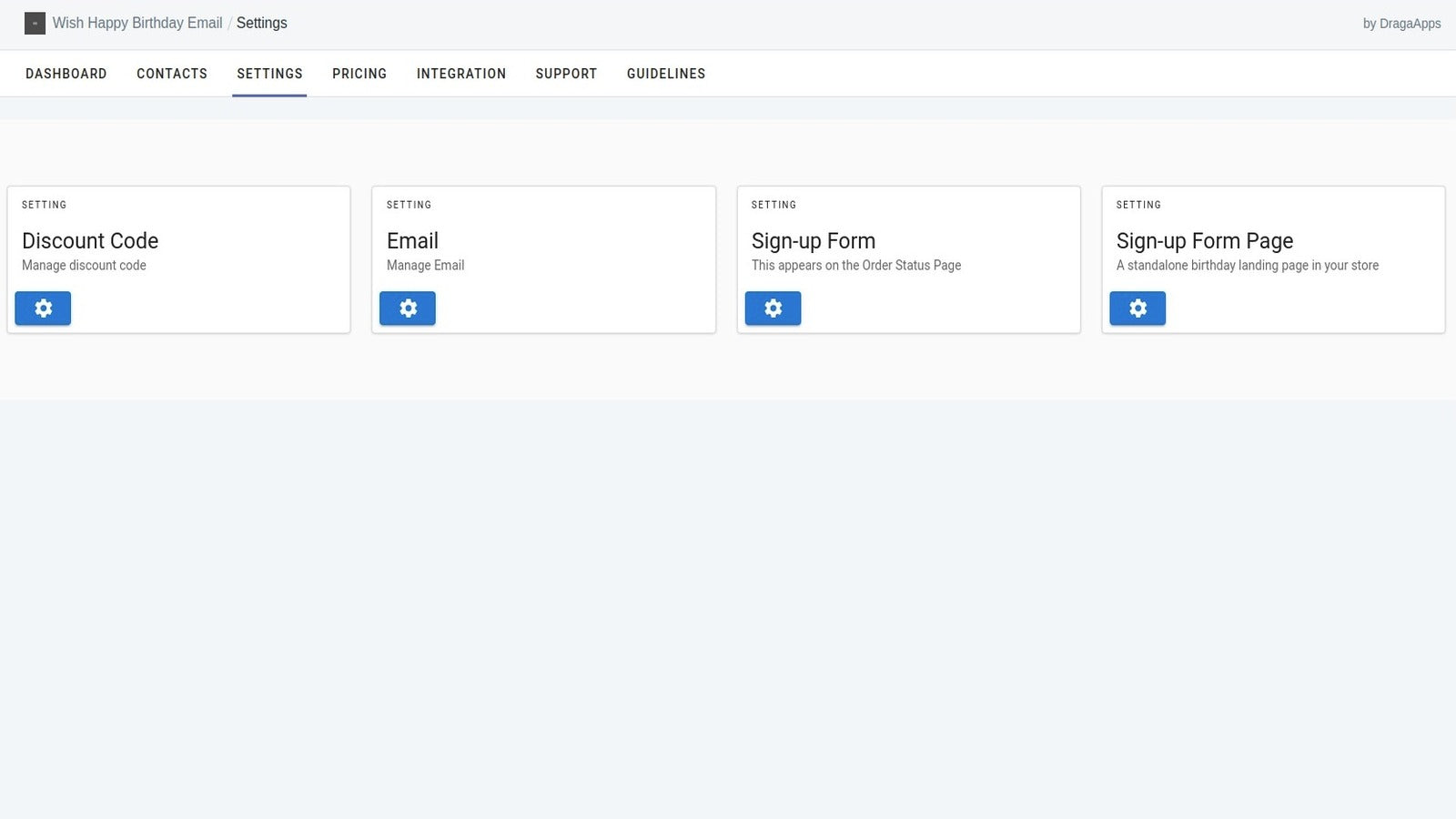The image size is (1456, 819).
Task: Click gear button in Sign-up Form Page card
Action: (1137, 308)
